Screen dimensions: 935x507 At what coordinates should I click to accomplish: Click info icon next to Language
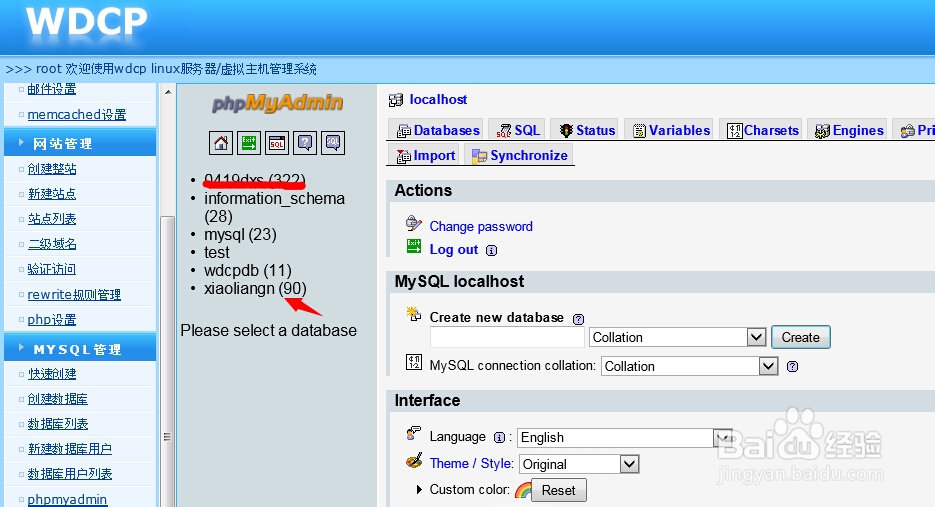[500, 438]
